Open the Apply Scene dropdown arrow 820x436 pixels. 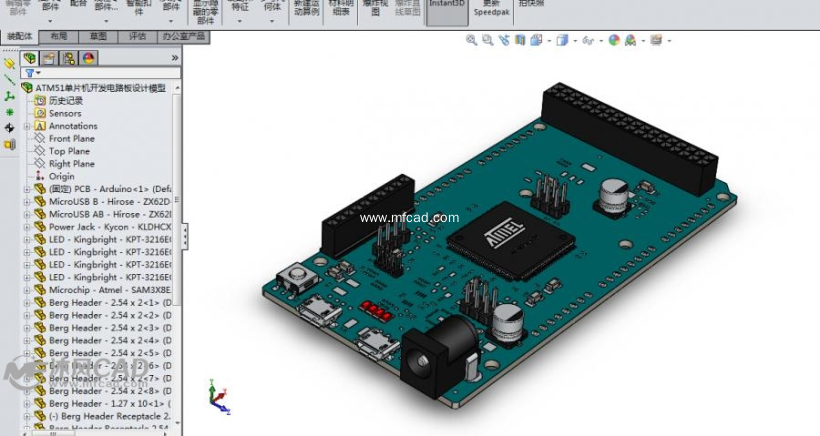[643, 41]
